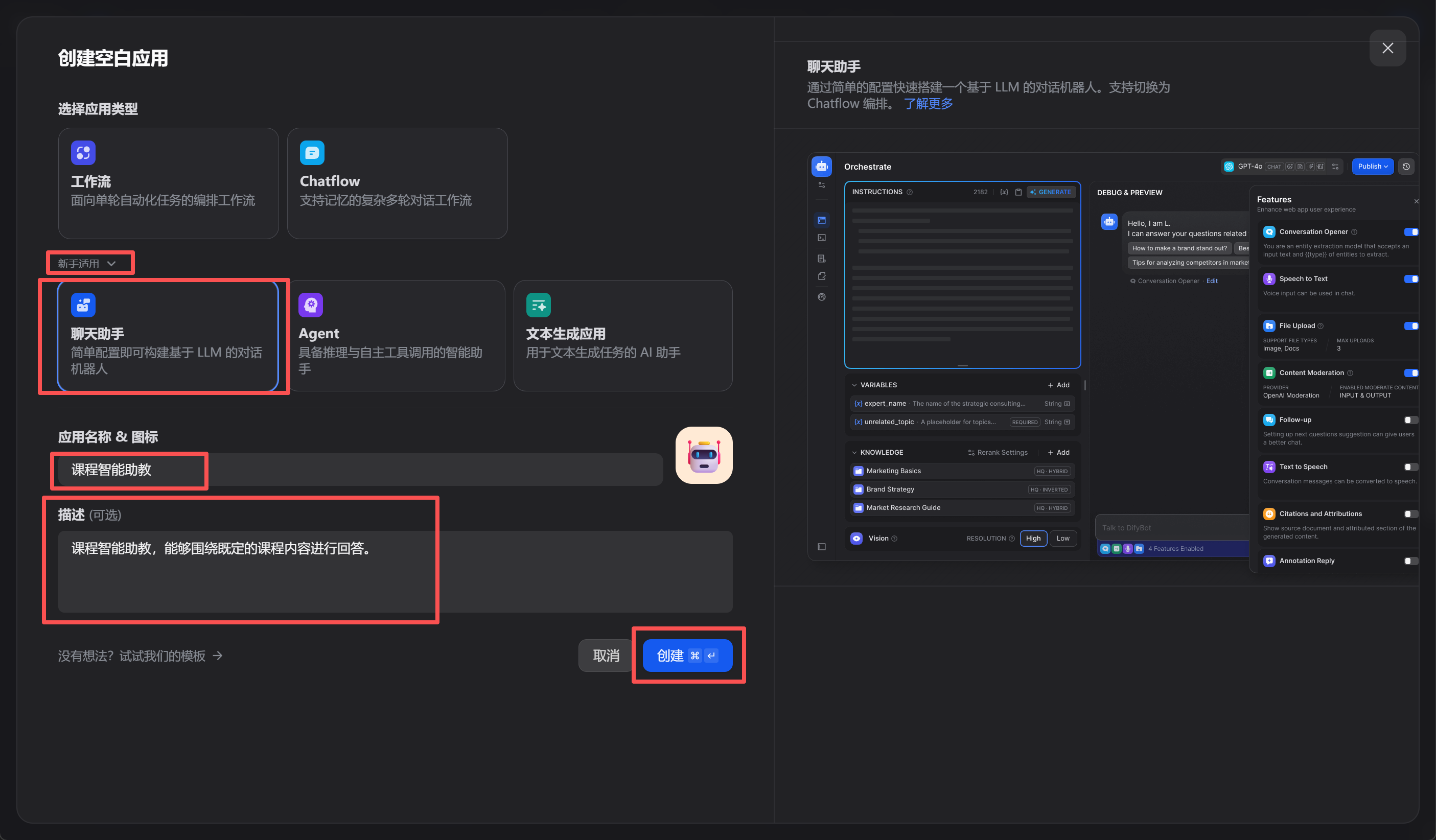Click the 'How to make a brand stand out?' suggestion
Image resolution: width=1436 pixels, height=840 pixels.
(1179, 248)
